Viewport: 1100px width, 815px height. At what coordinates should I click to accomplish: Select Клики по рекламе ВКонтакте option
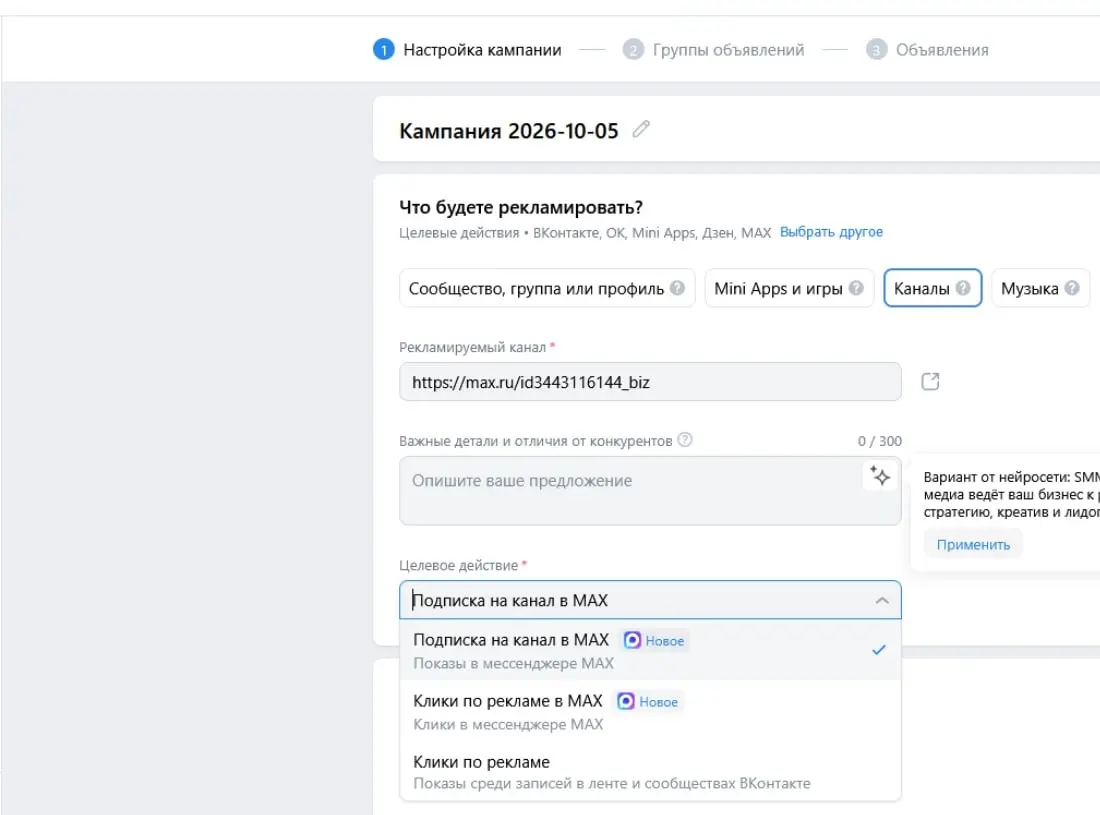(650, 772)
